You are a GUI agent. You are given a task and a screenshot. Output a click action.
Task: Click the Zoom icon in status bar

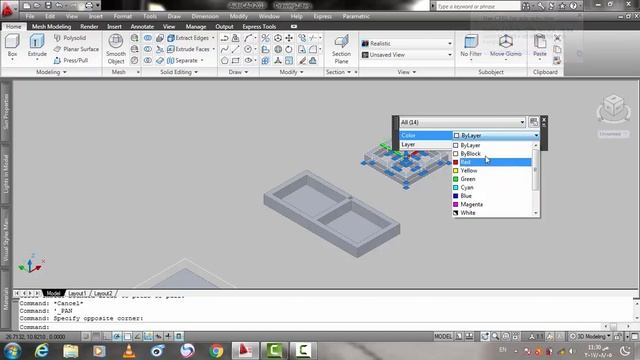pyautogui.click(x=495, y=336)
